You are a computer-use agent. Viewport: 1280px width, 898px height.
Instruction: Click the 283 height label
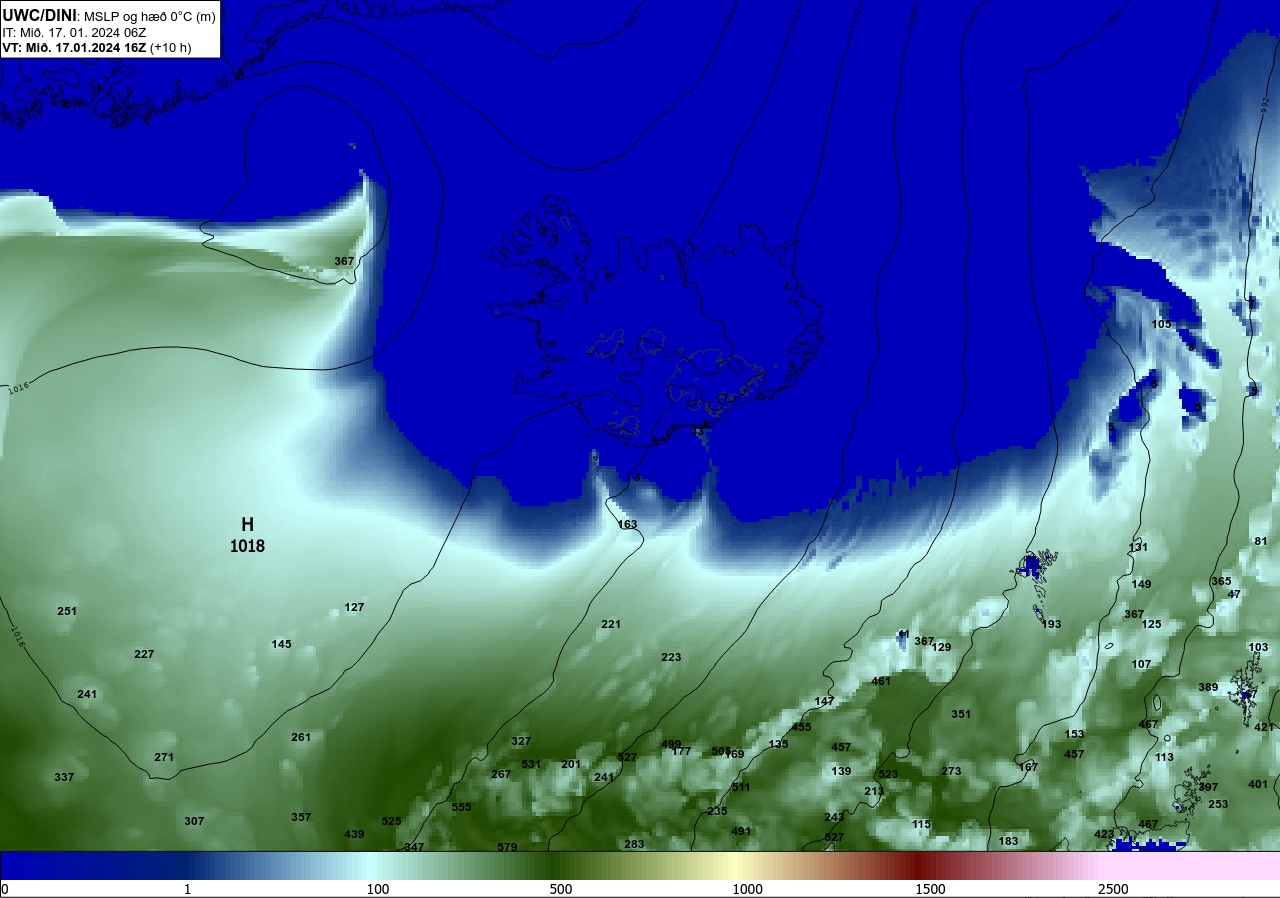[634, 844]
